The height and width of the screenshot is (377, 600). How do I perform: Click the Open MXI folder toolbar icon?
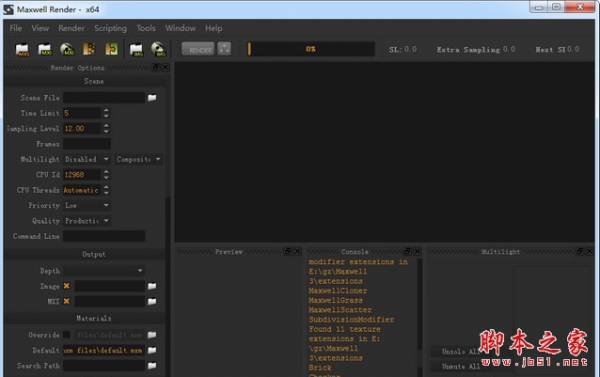pyautogui.click(x=45, y=49)
